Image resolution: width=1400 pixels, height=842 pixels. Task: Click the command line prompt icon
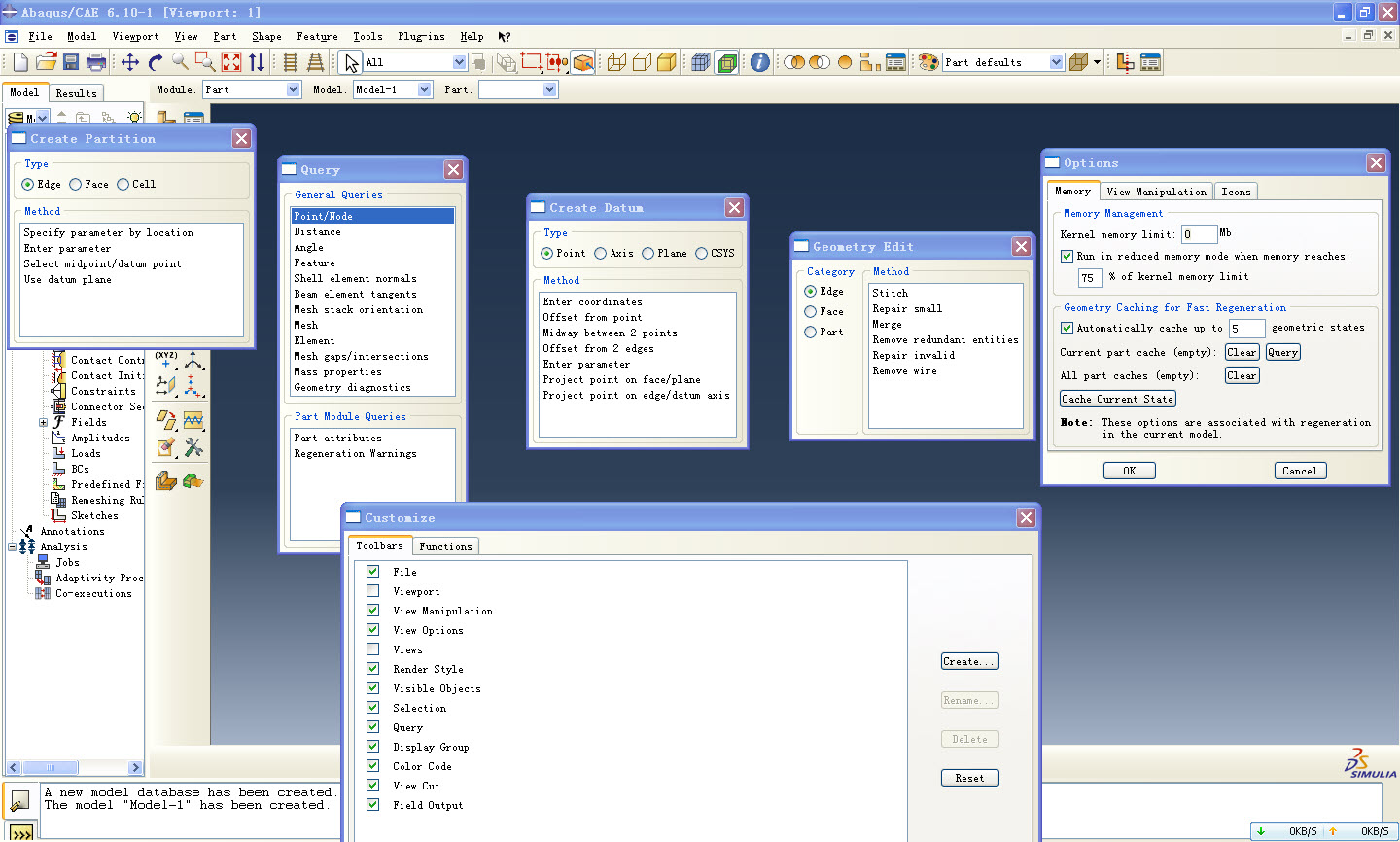coord(21,832)
